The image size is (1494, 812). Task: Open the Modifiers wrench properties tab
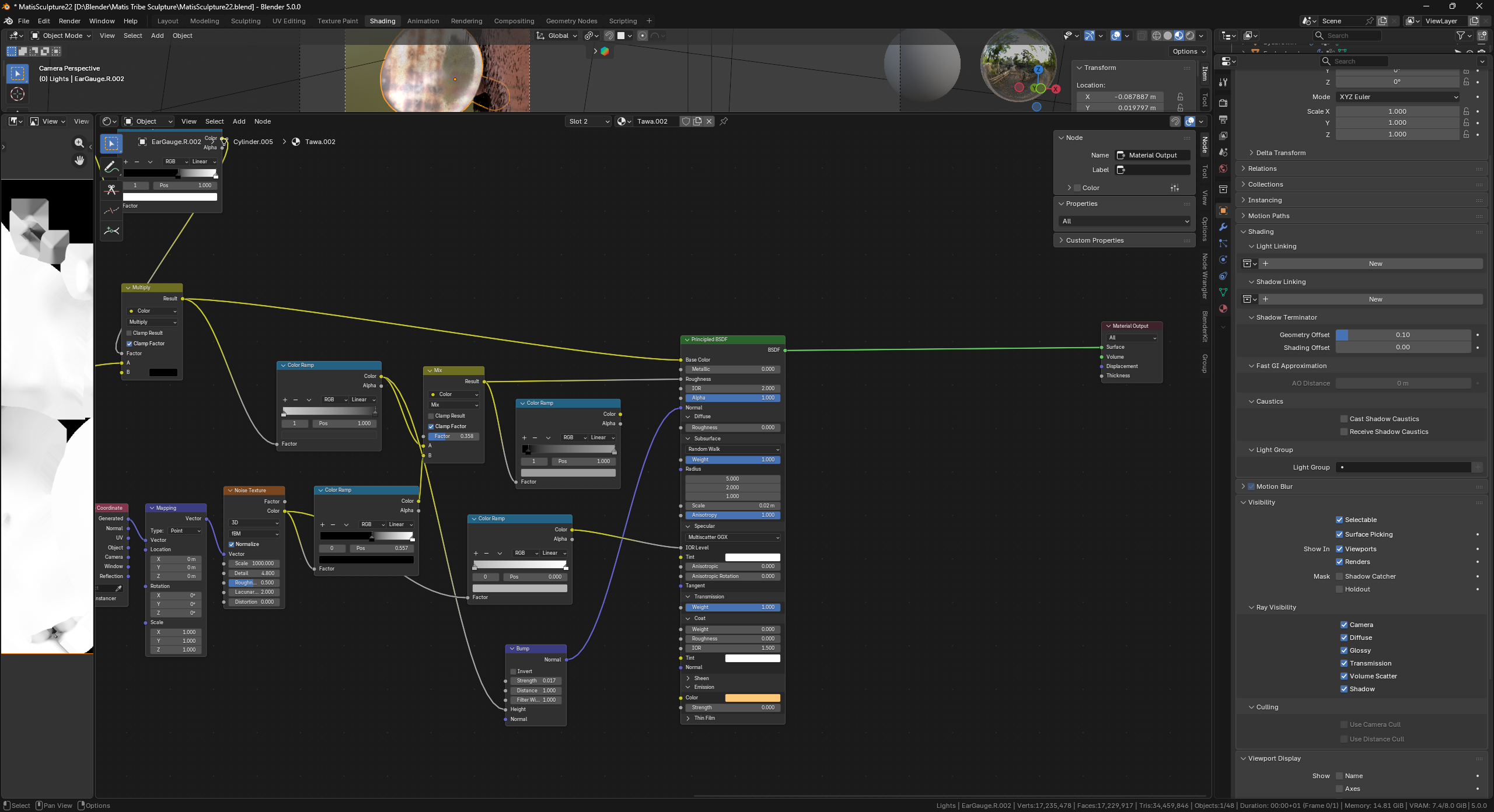pyautogui.click(x=1223, y=227)
